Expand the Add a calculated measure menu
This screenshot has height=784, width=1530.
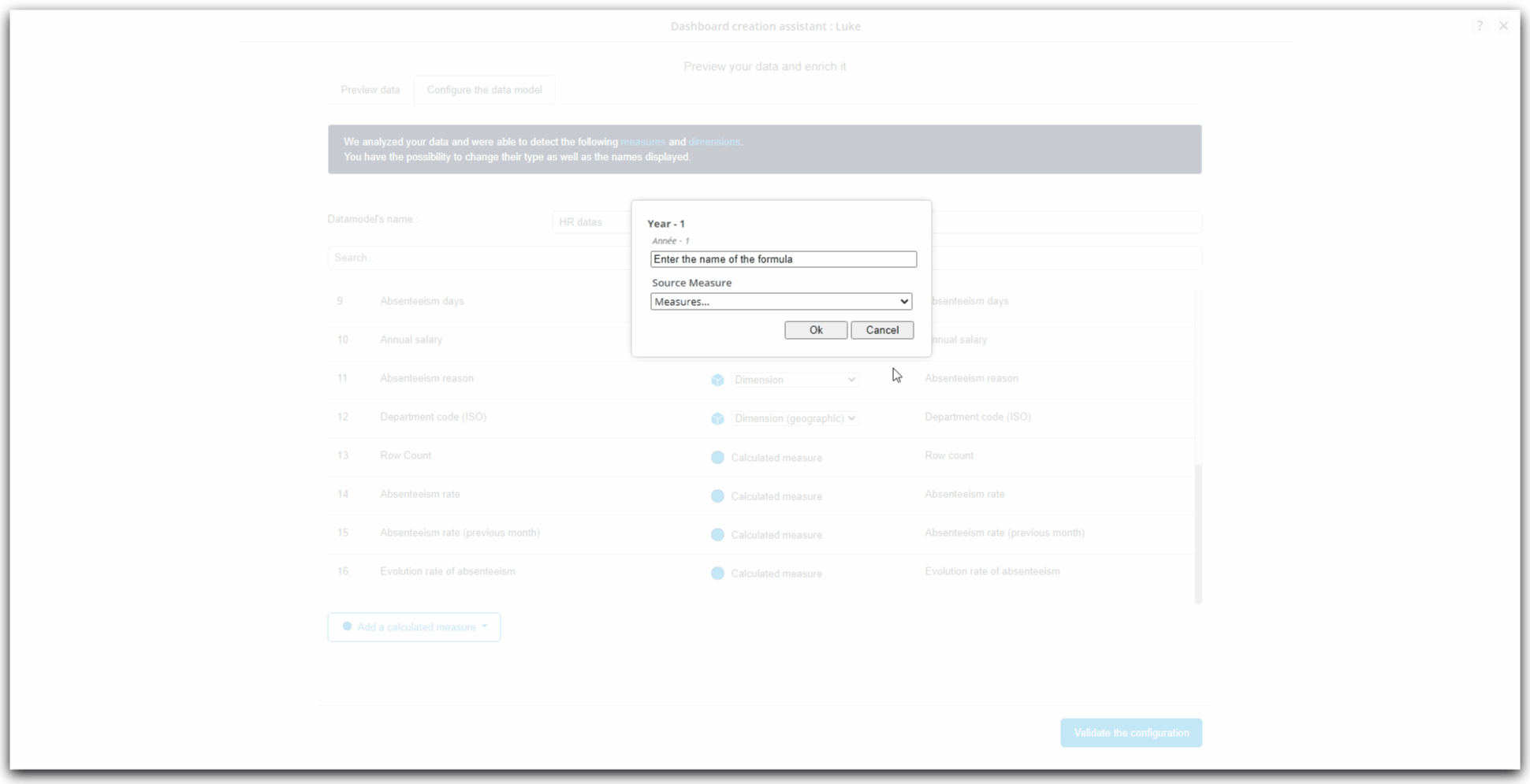point(414,627)
